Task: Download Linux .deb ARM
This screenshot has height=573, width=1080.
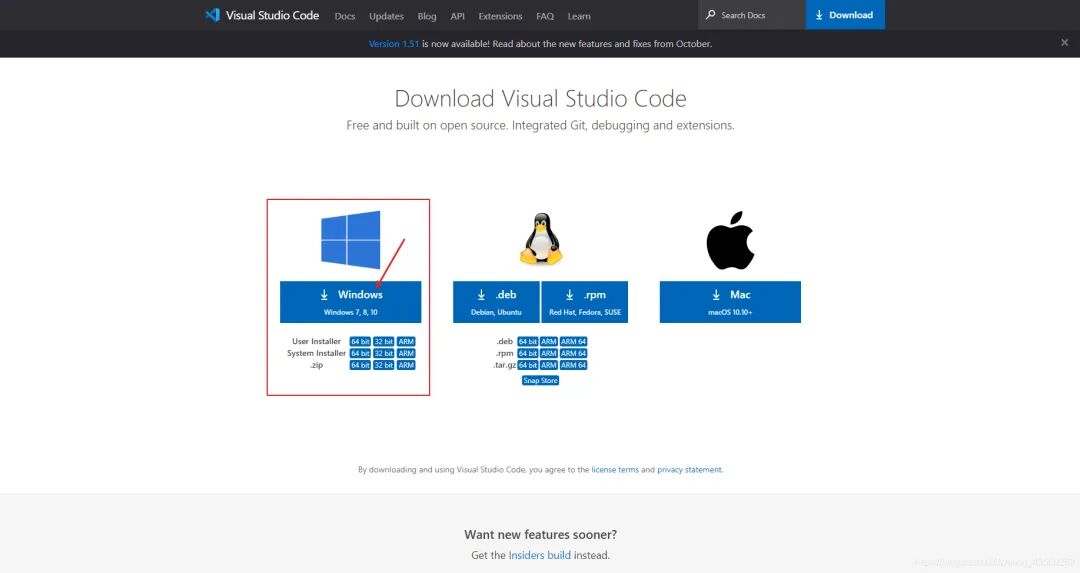Action: point(549,342)
